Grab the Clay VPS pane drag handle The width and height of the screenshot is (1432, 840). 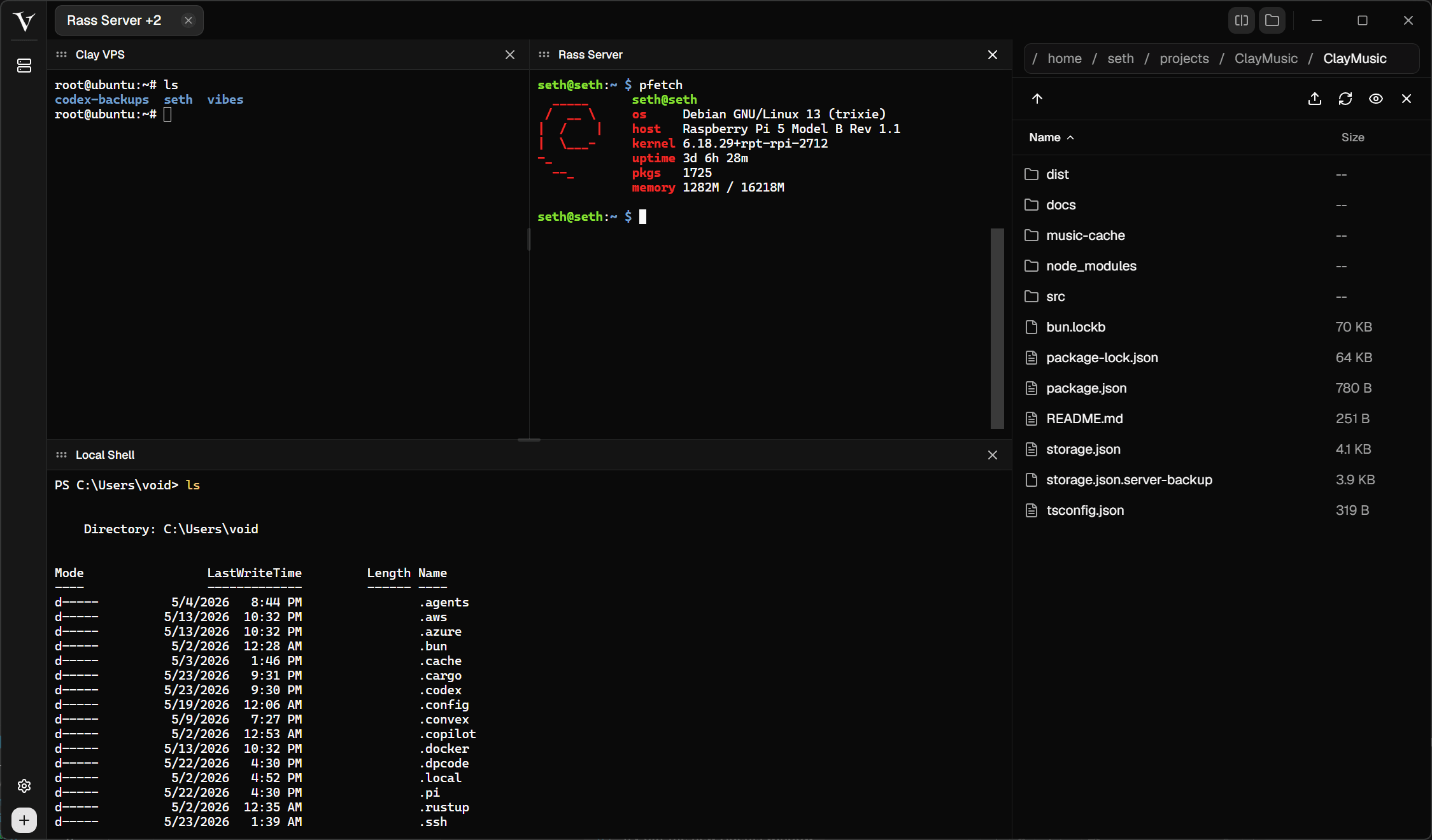[62, 55]
